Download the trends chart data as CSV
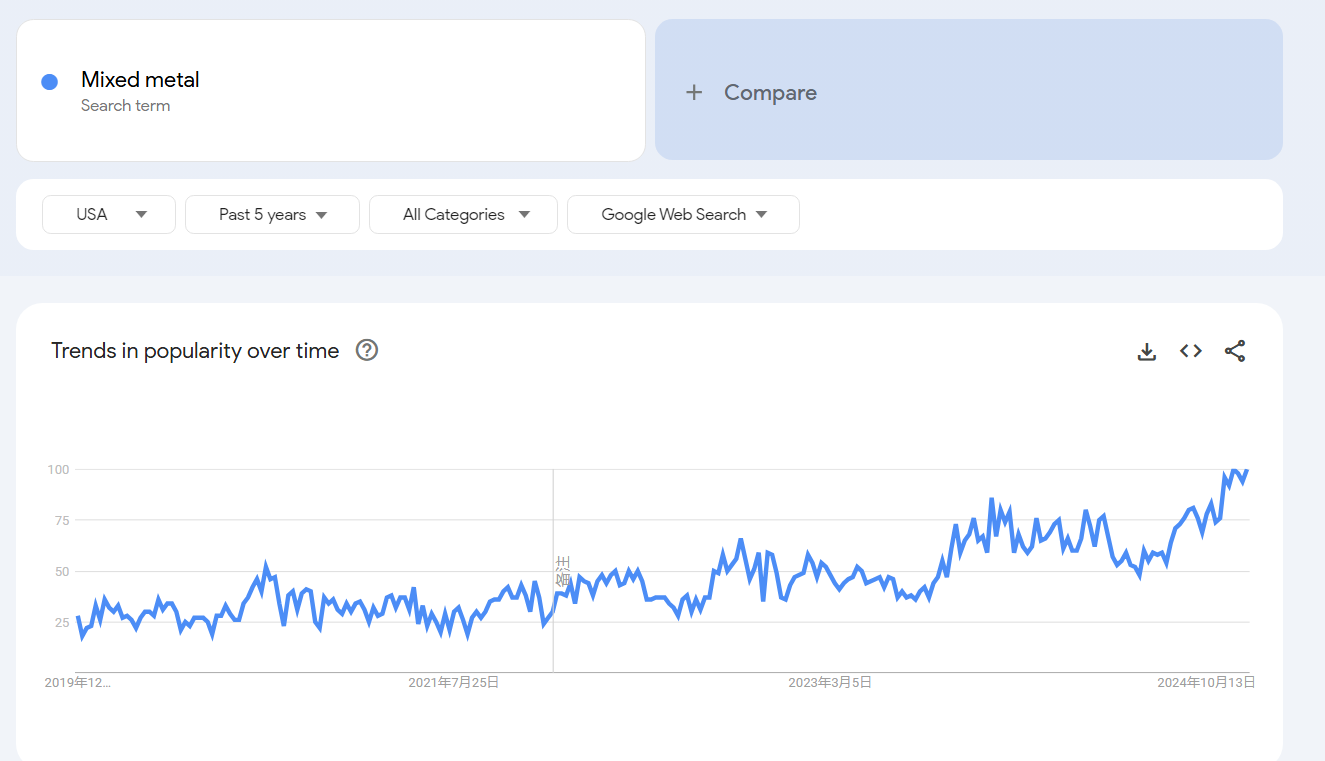Image resolution: width=1325 pixels, height=761 pixels. tap(1147, 352)
